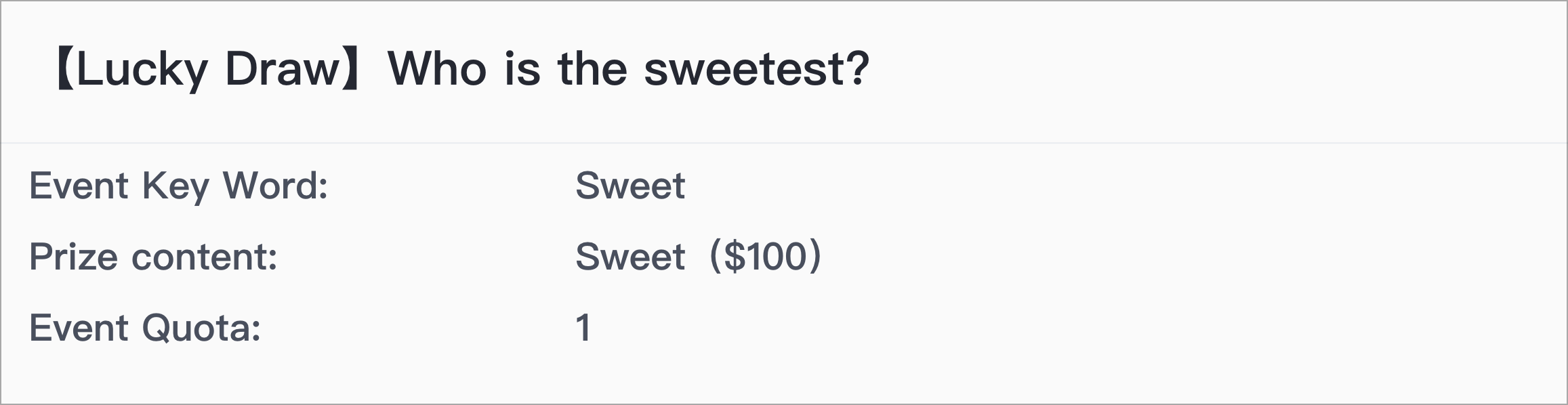This screenshot has width=1568, height=405.
Task: Click the word 'Prize' in the second row
Action: [73, 257]
